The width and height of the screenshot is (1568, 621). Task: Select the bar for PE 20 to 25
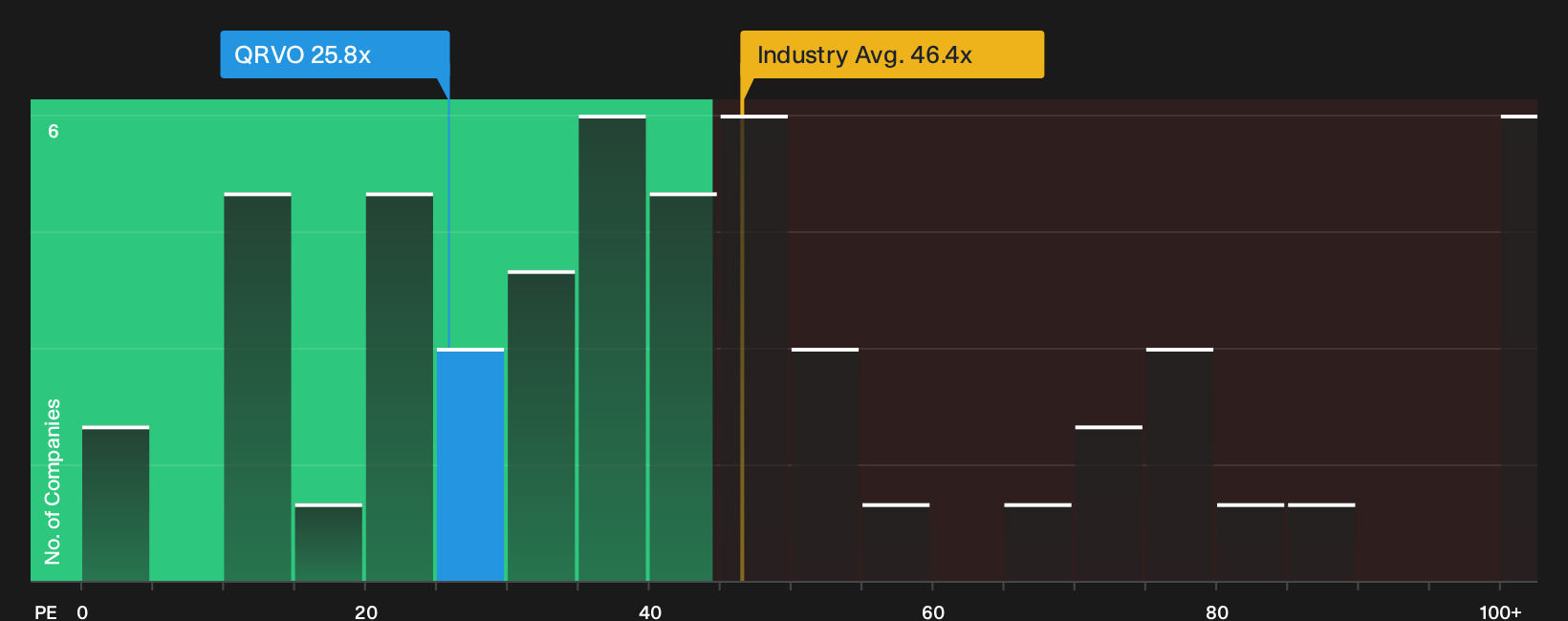pos(400,387)
